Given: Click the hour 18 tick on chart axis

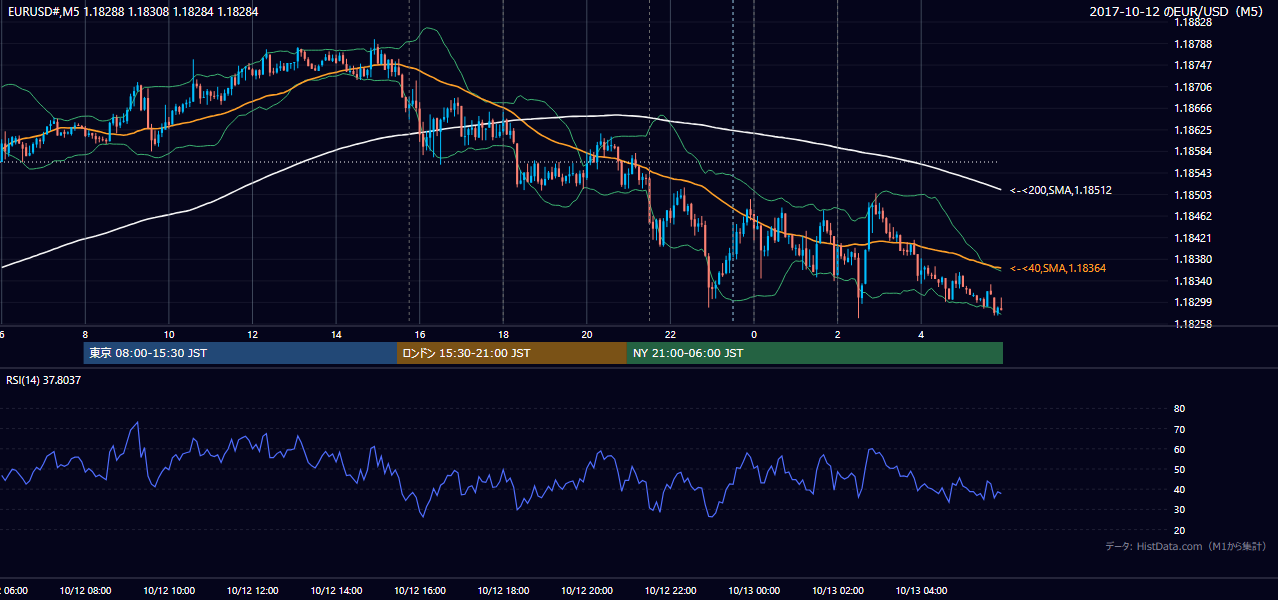Looking at the screenshot, I should pos(503,334).
